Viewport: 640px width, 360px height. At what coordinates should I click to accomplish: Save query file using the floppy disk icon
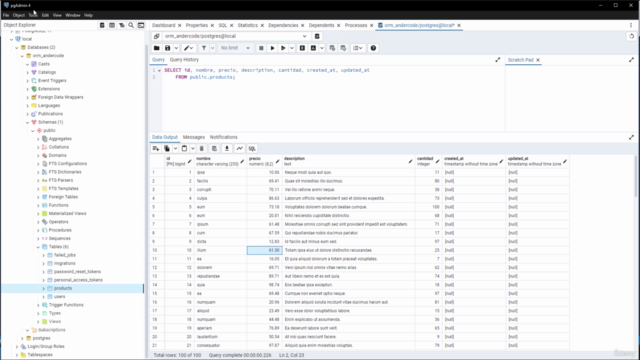pos(167,48)
